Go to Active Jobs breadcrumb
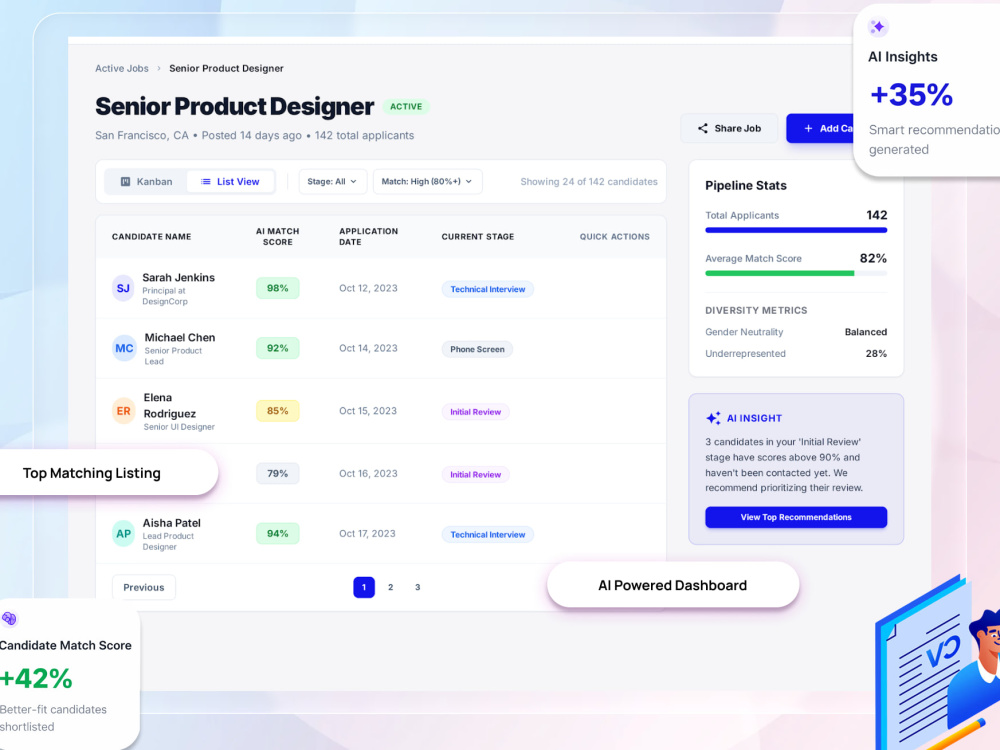 pos(122,68)
